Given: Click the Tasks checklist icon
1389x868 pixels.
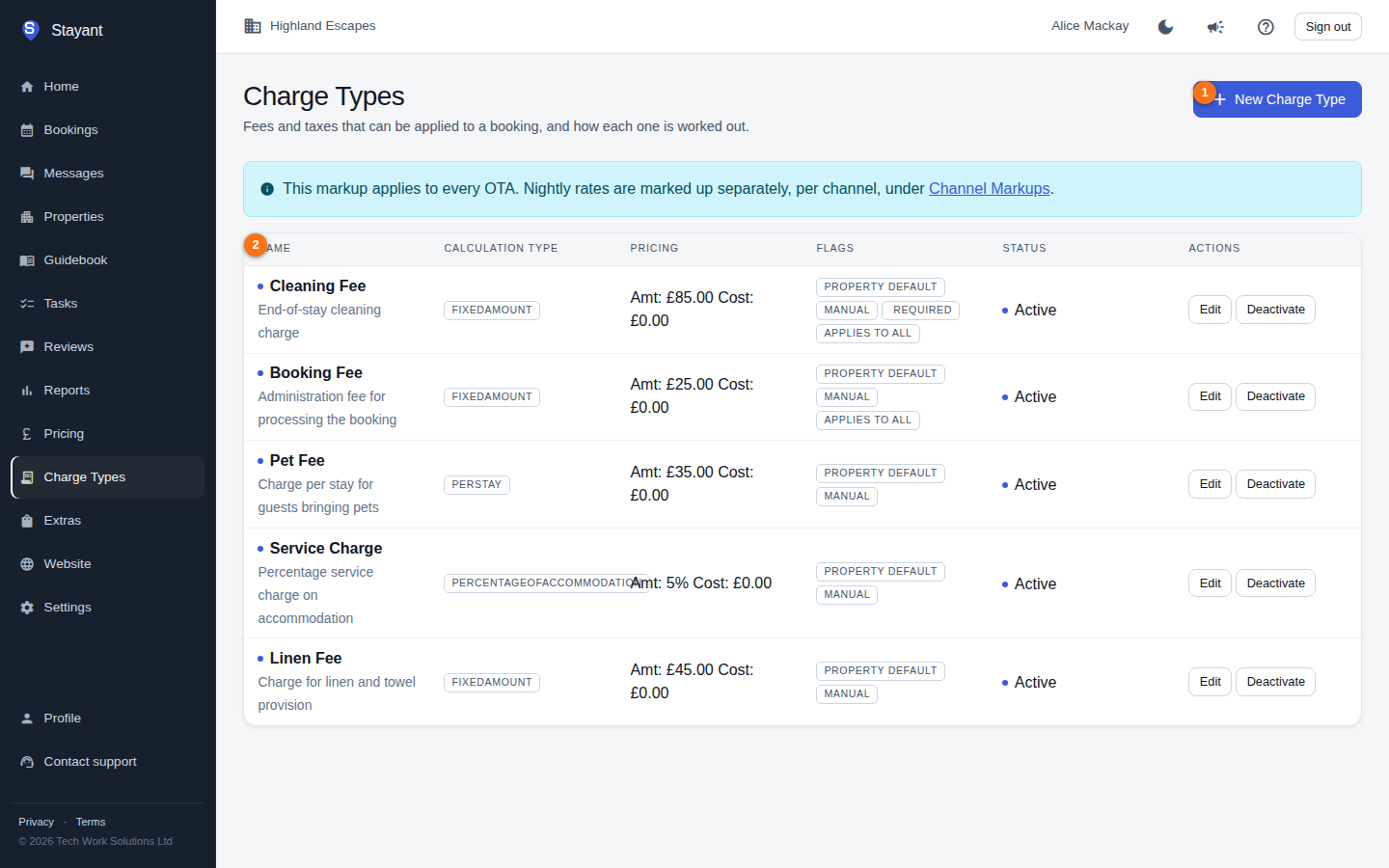Looking at the screenshot, I should [27, 304].
